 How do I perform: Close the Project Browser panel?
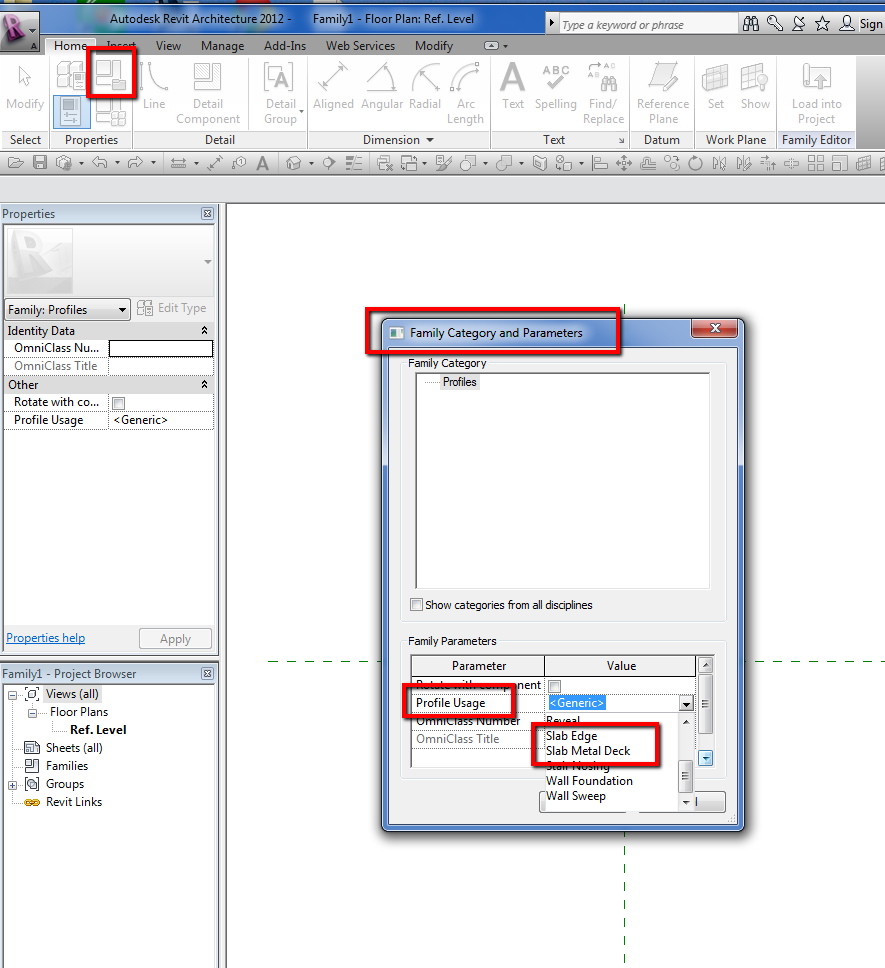pos(207,674)
